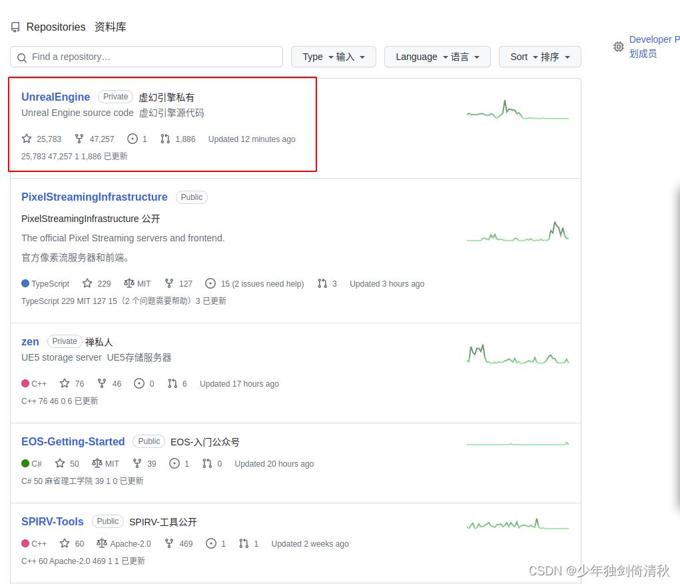Click zen pull requests count 6
Screen dimensions: 680x584
click(x=177, y=384)
